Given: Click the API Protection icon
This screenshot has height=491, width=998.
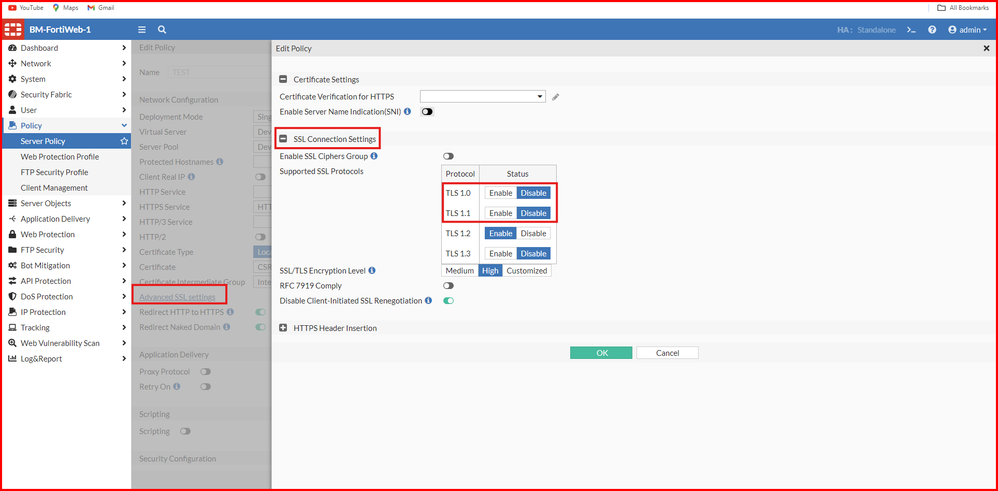Looking at the screenshot, I should 12,281.
